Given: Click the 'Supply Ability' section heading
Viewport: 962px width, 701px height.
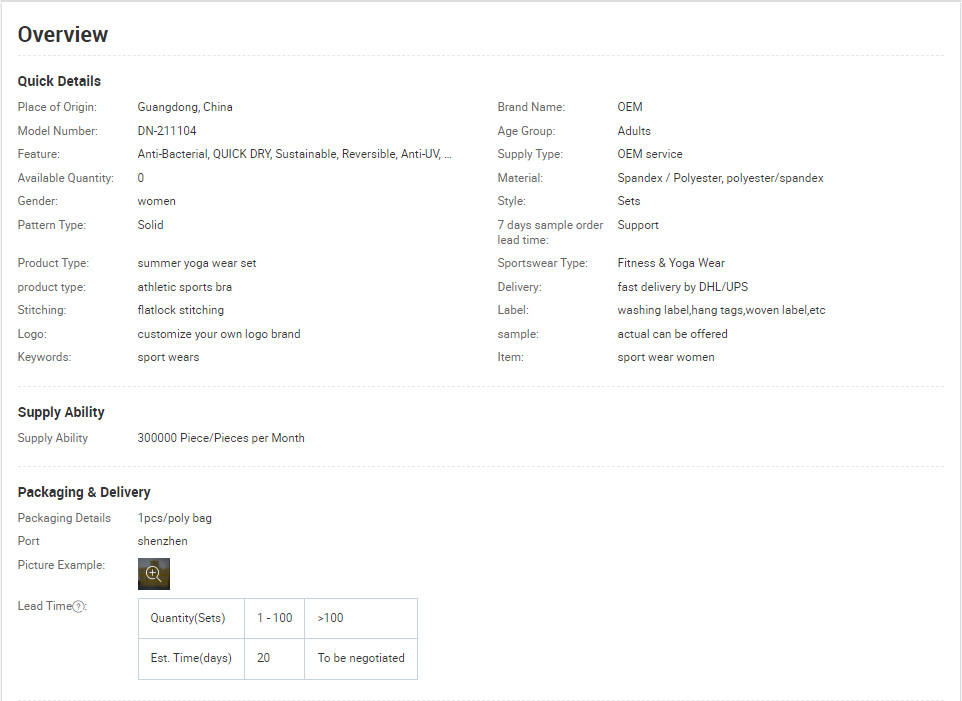Looking at the screenshot, I should pyautogui.click(x=61, y=412).
